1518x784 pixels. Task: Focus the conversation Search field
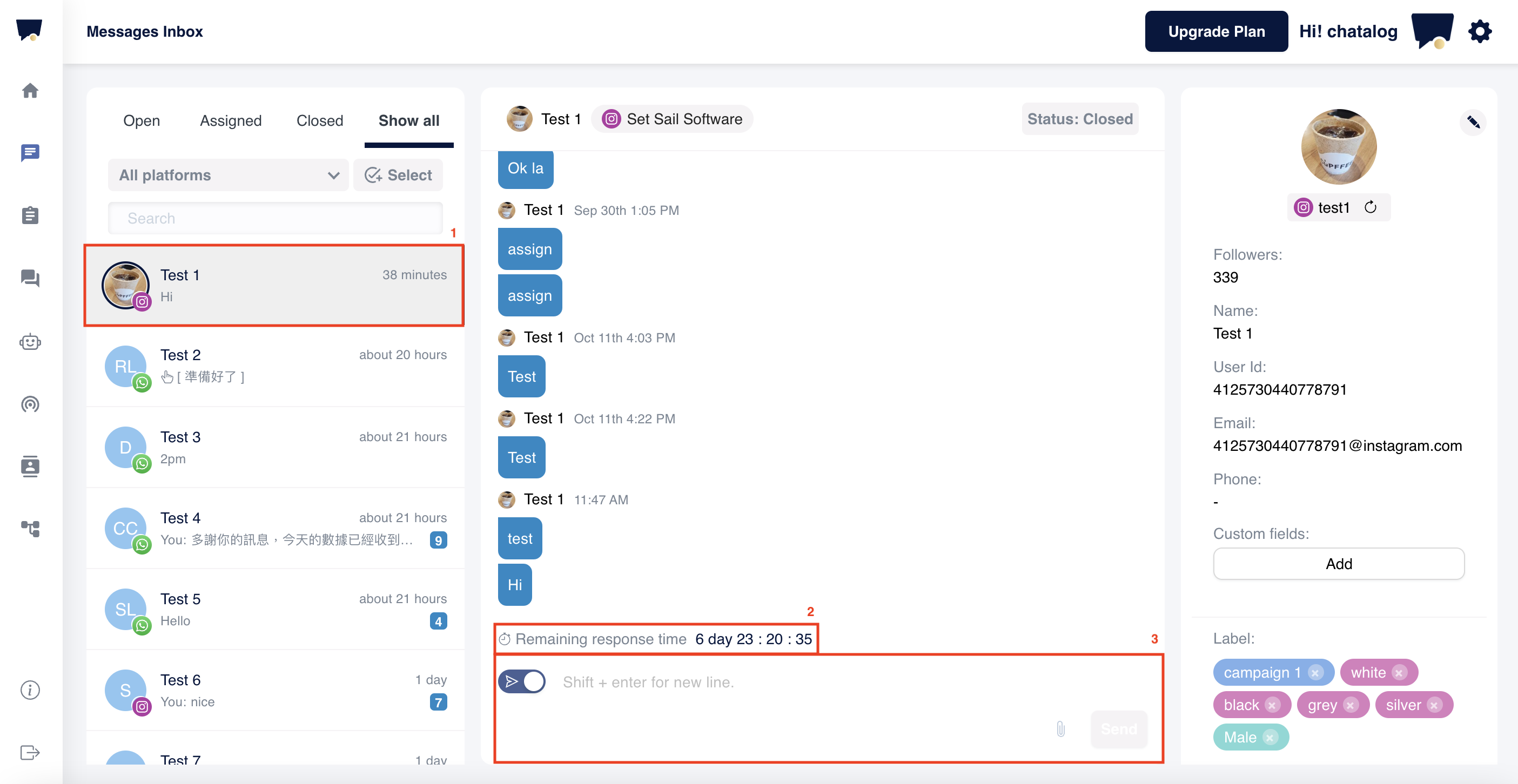point(275,219)
